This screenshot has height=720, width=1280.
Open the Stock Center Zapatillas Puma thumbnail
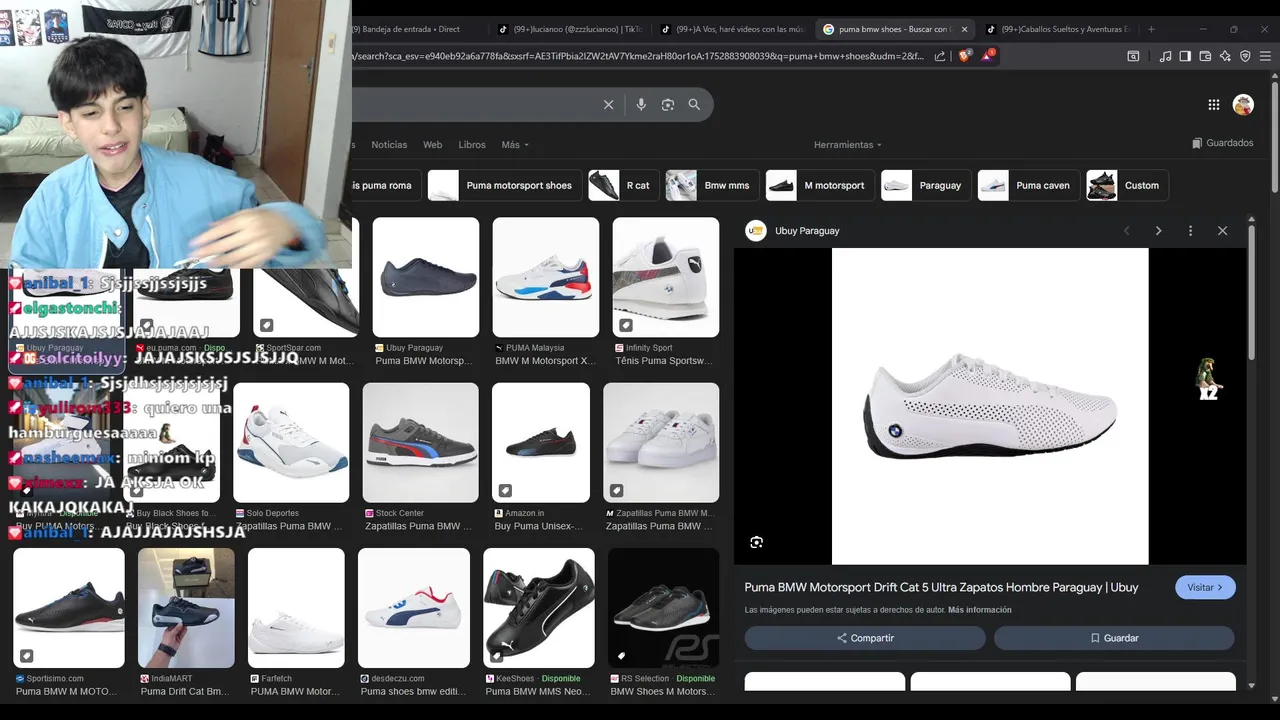pos(420,442)
